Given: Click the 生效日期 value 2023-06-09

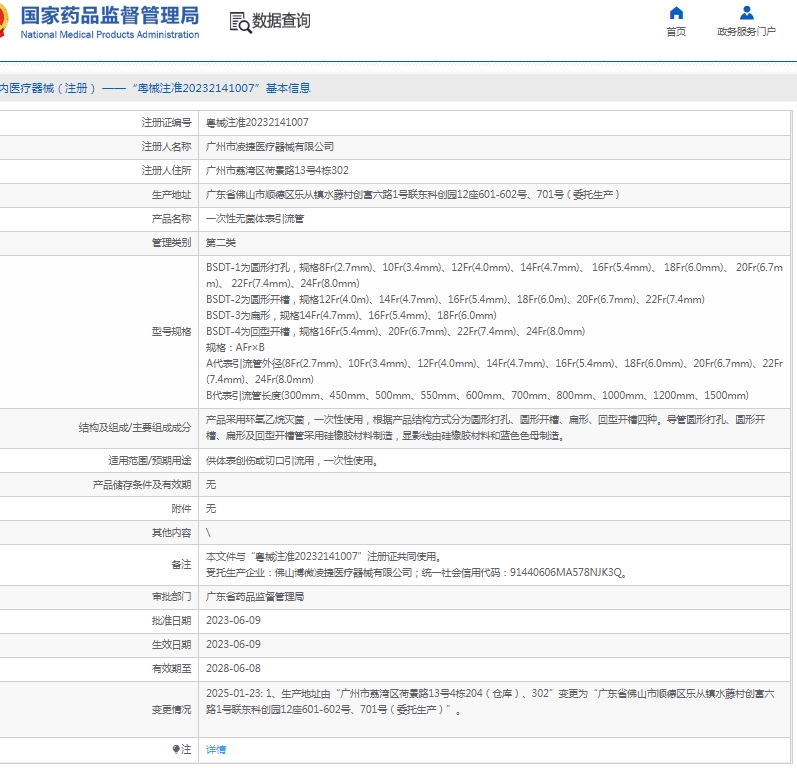Looking at the screenshot, I should point(233,644).
